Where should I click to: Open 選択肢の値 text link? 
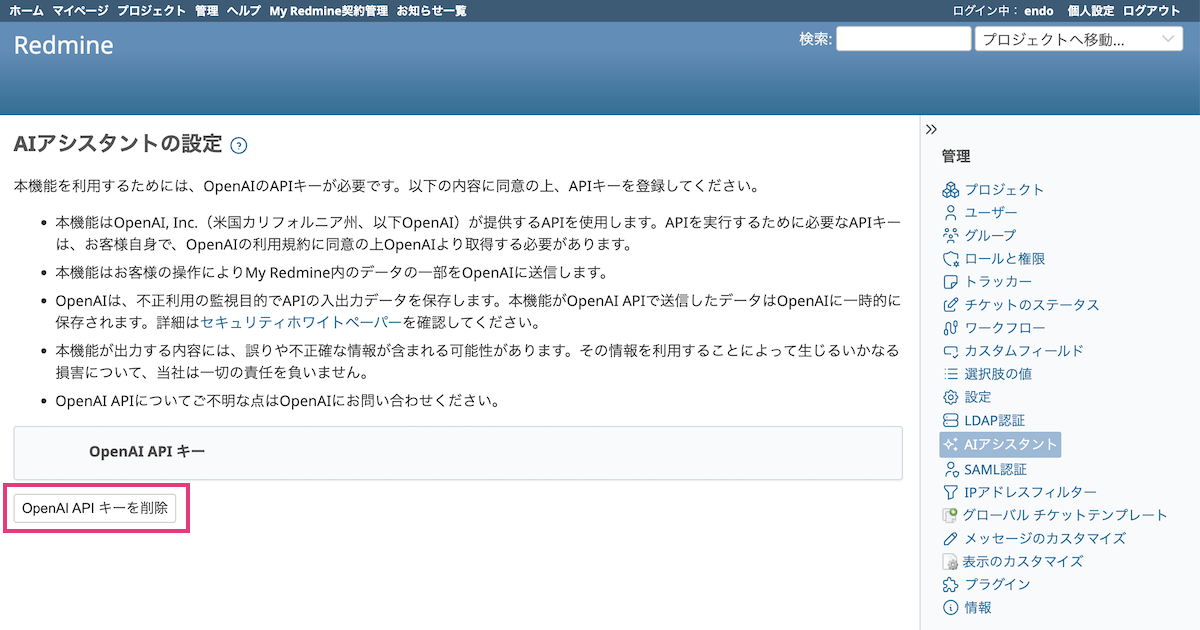[x=998, y=374]
